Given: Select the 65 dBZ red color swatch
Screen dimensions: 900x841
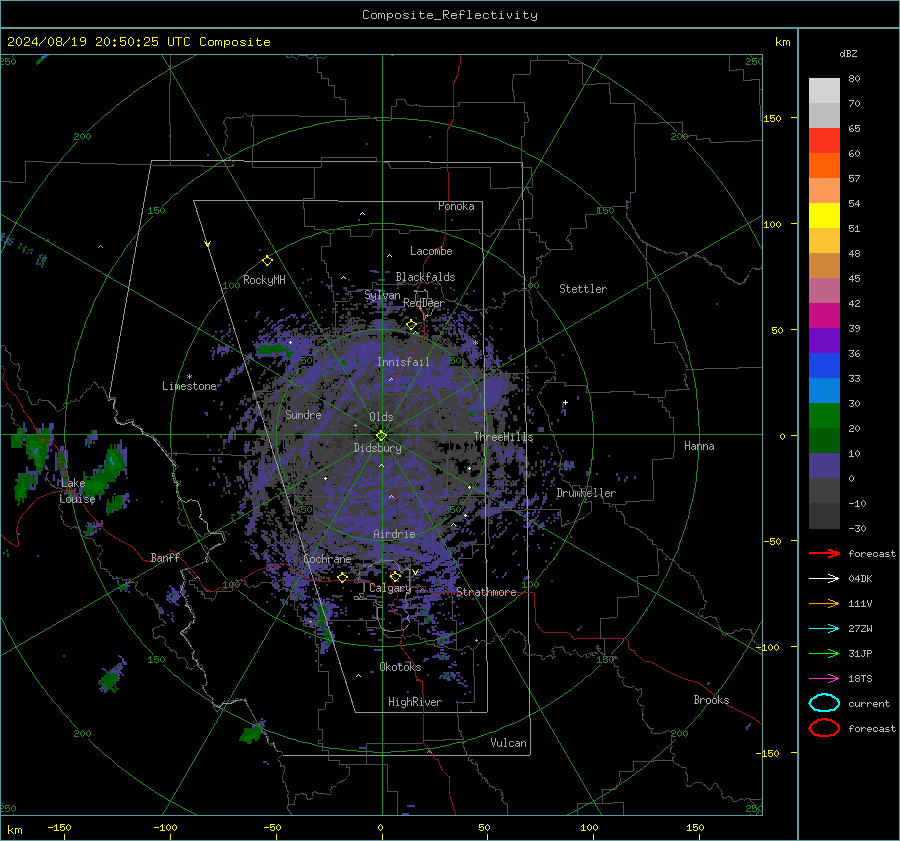Looking at the screenshot, I should (824, 141).
